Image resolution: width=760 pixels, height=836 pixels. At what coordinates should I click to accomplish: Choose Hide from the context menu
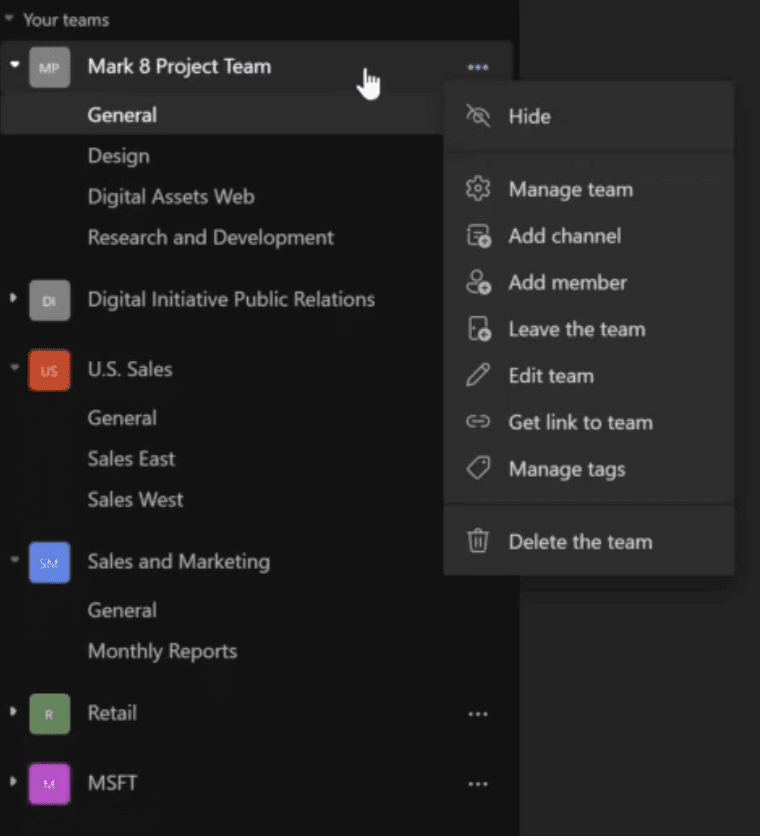(588, 116)
